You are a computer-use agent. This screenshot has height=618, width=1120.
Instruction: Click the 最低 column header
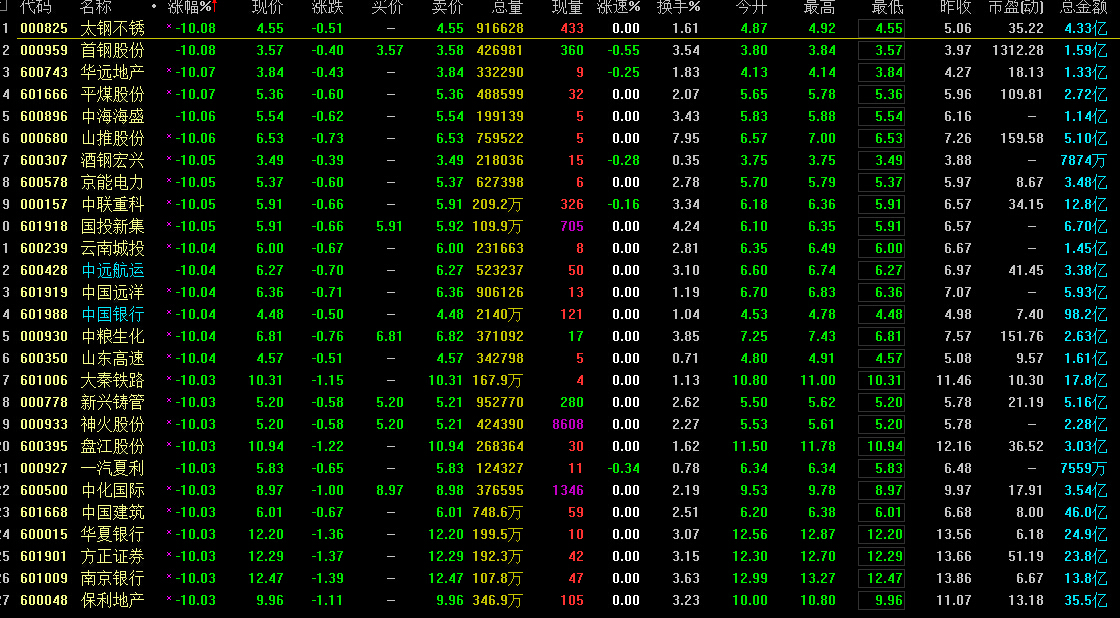click(886, 7)
